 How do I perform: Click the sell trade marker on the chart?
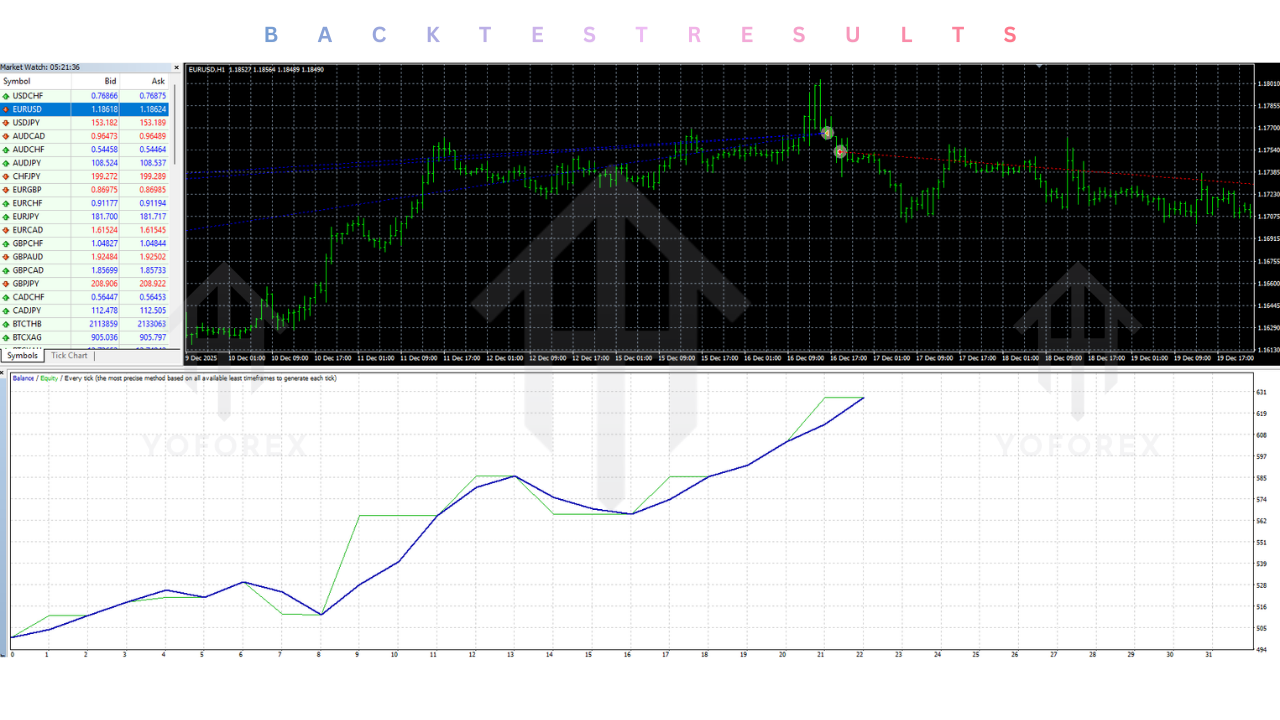(x=826, y=131)
